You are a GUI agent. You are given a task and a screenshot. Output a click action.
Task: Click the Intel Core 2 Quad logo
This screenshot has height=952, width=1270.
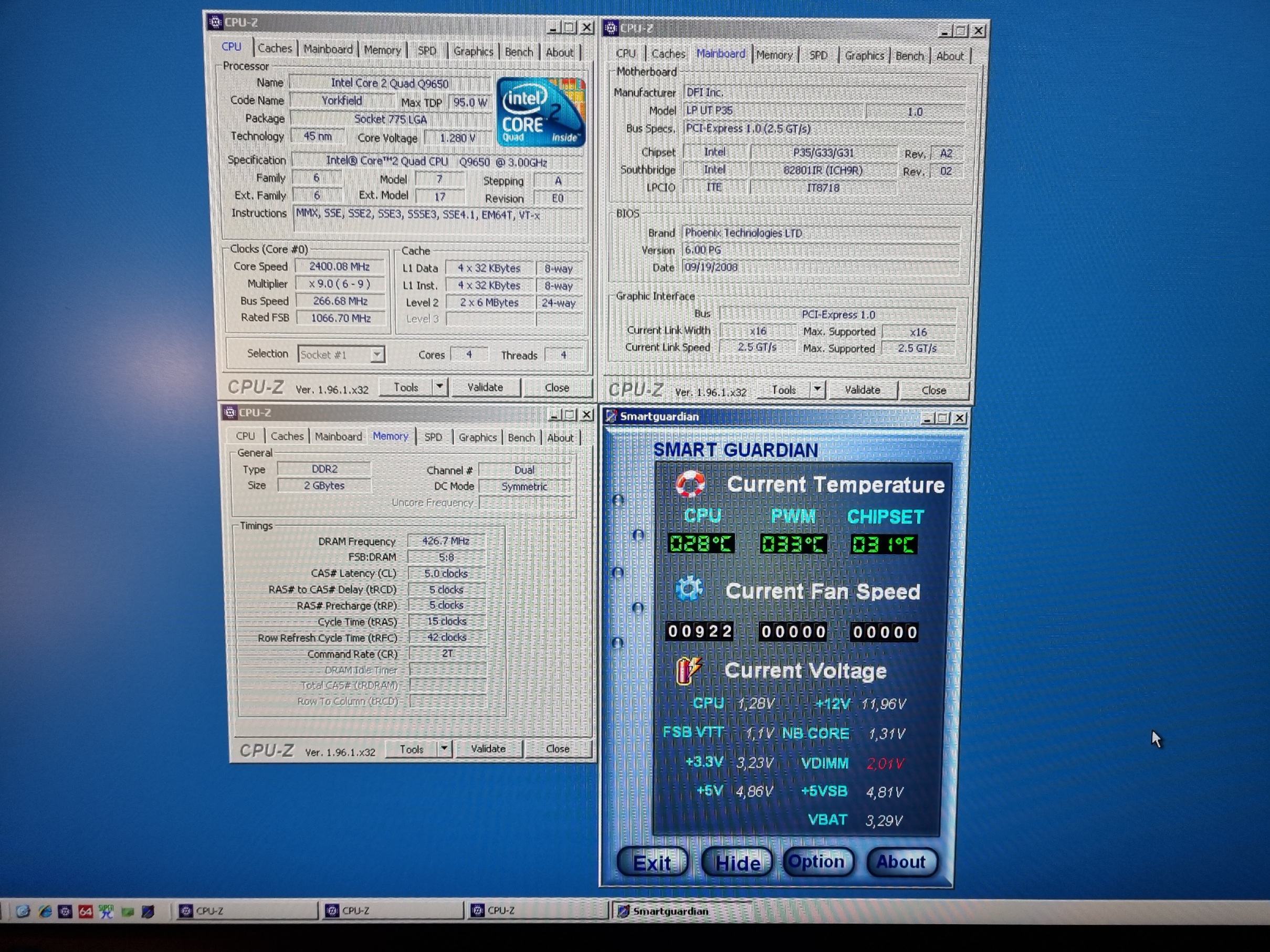tap(540, 111)
